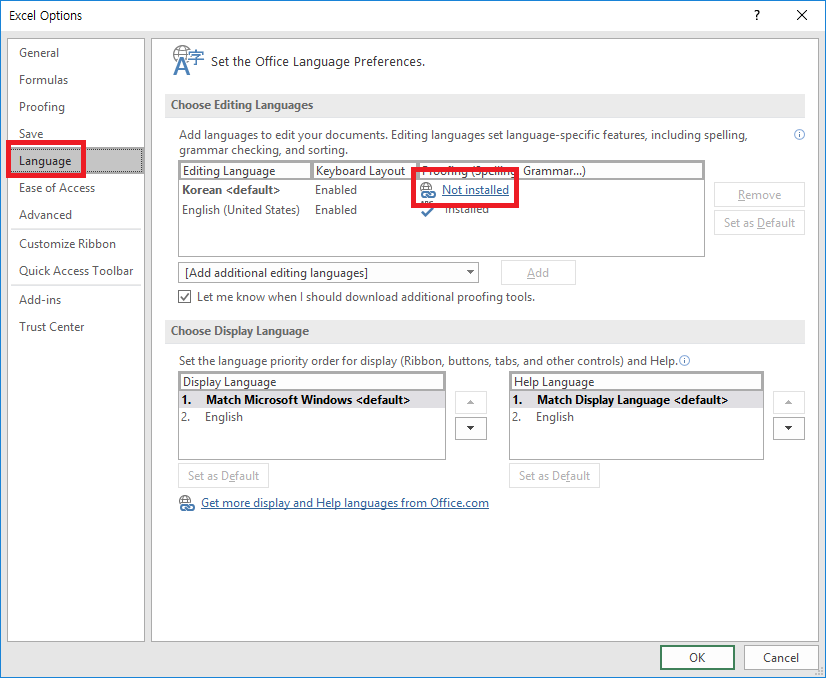Click the dialog Help question mark
Image resolution: width=826 pixels, height=678 pixels.
(758, 15)
